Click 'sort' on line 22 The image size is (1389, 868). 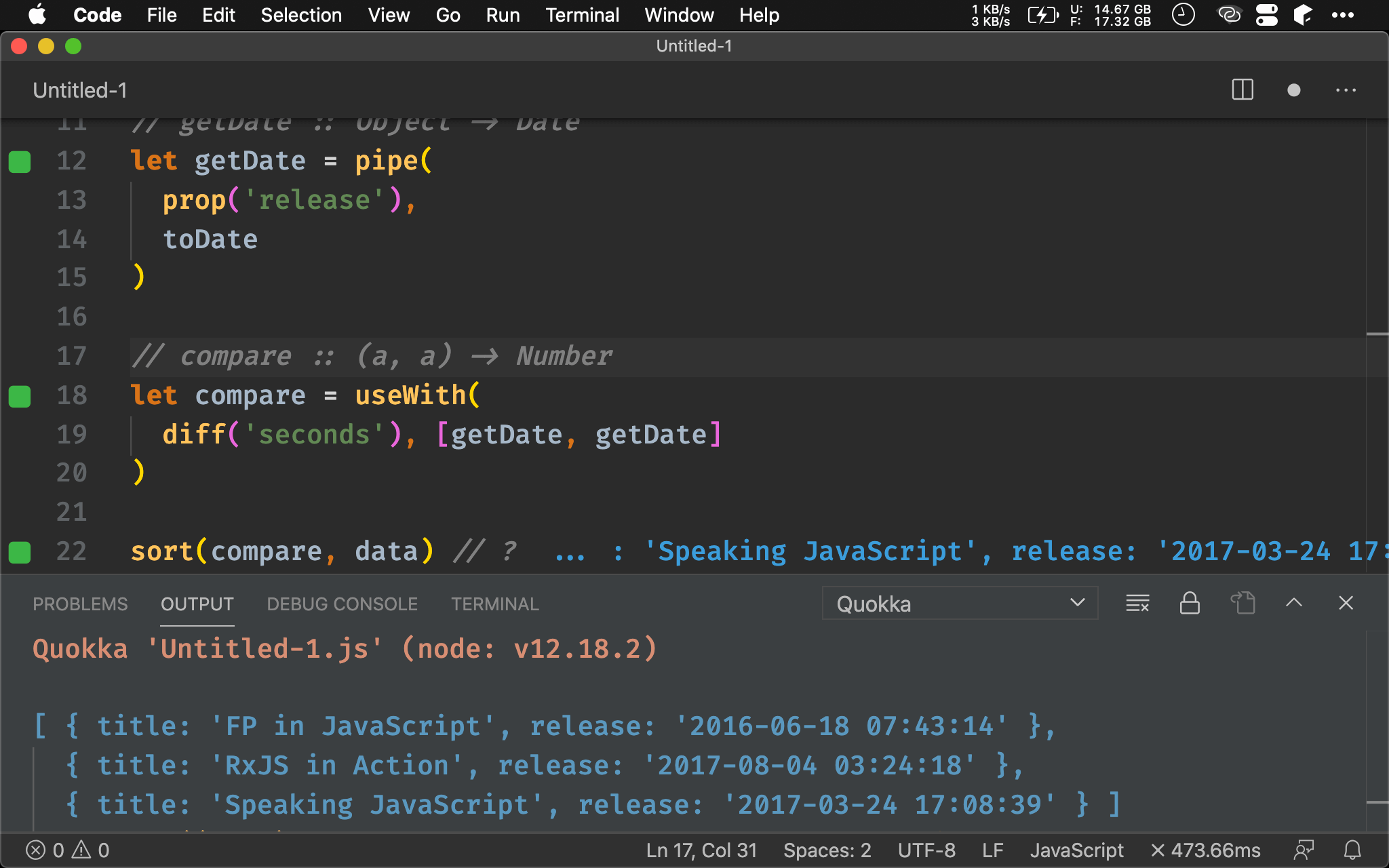click(x=162, y=551)
